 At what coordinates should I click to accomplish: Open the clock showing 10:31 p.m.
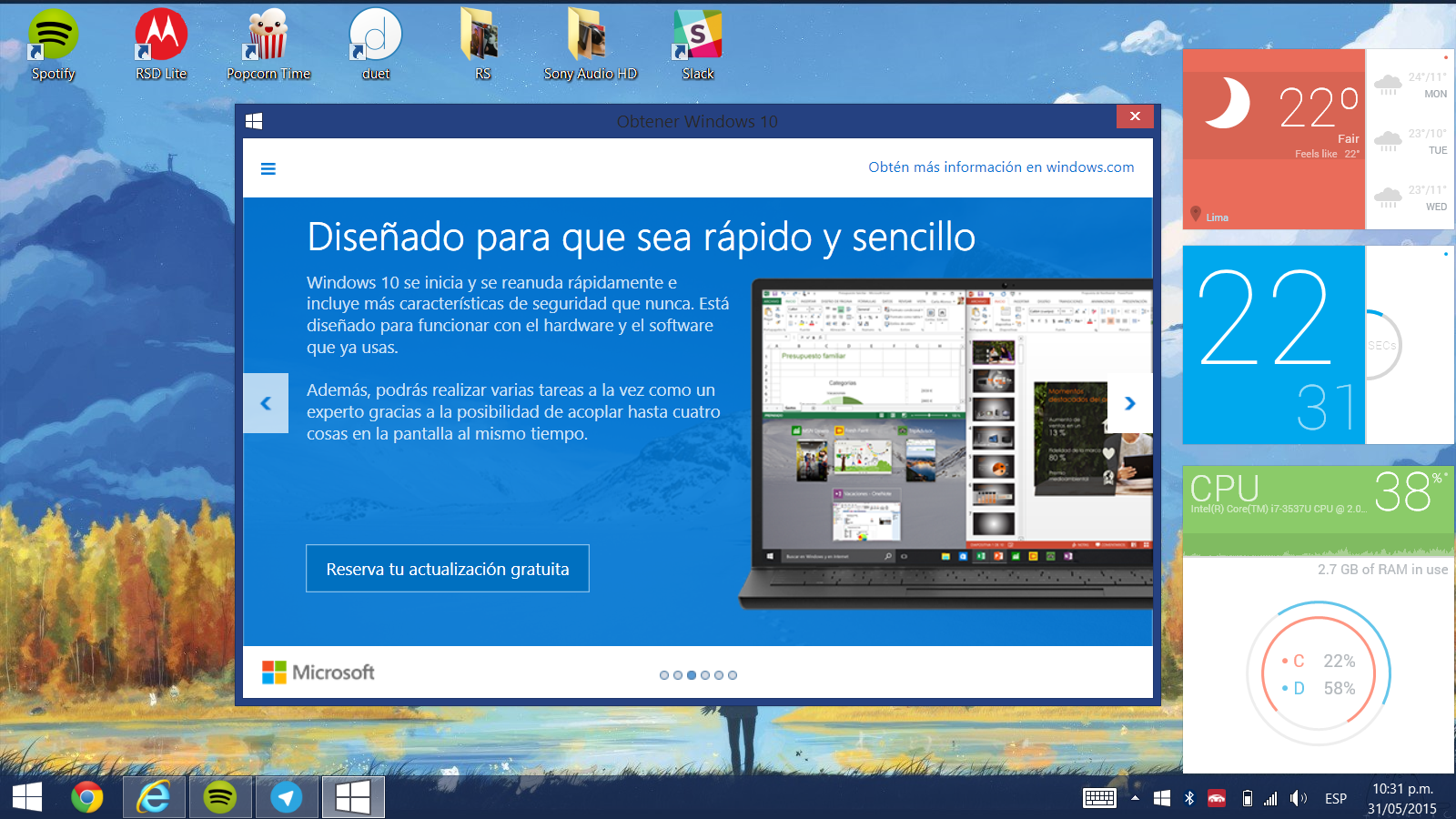(x=1402, y=798)
